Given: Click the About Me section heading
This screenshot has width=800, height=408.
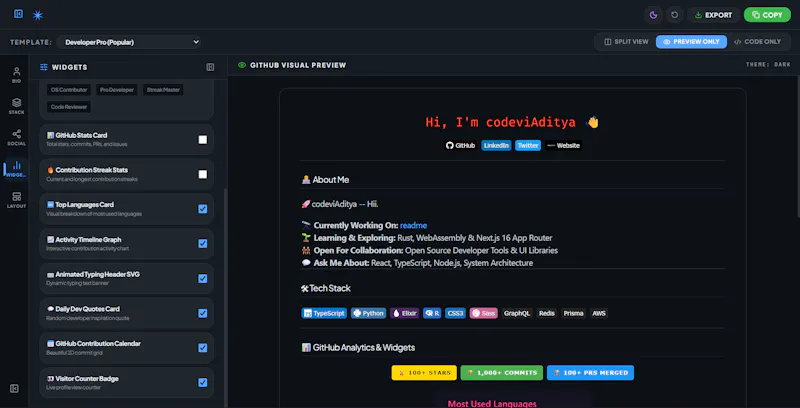Looking at the screenshot, I should pyautogui.click(x=325, y=180).
